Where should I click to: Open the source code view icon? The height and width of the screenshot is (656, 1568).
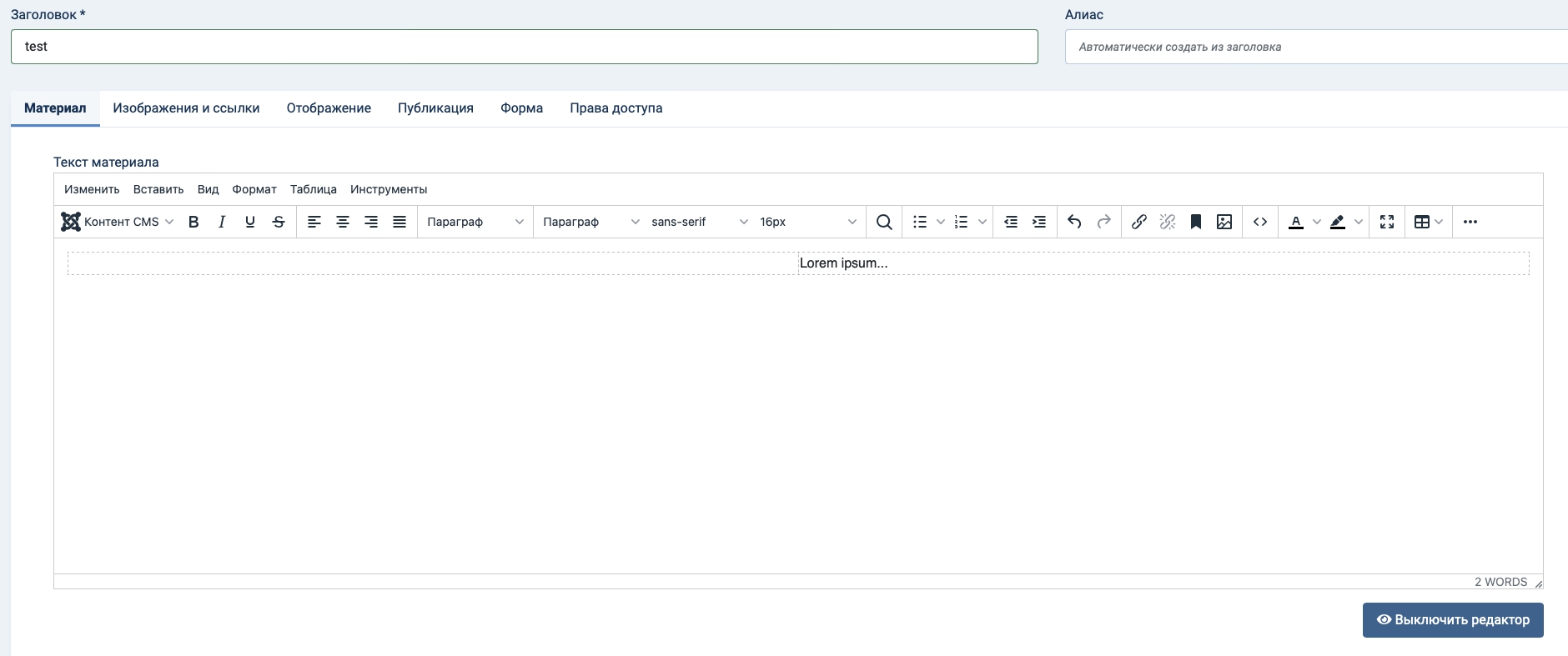coord(1260,222)
